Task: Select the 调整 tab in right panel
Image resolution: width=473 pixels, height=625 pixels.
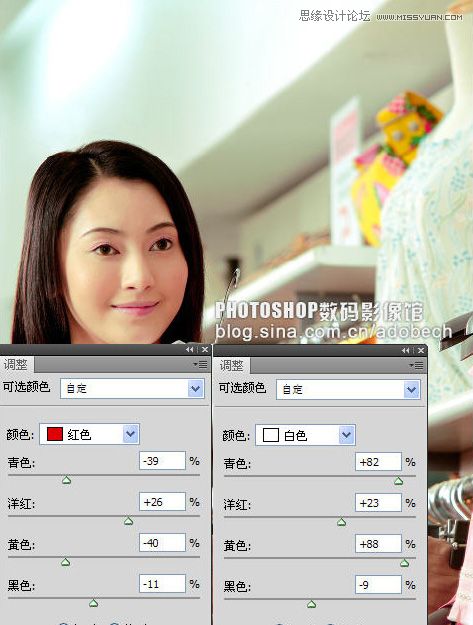Action: [232, 365]
